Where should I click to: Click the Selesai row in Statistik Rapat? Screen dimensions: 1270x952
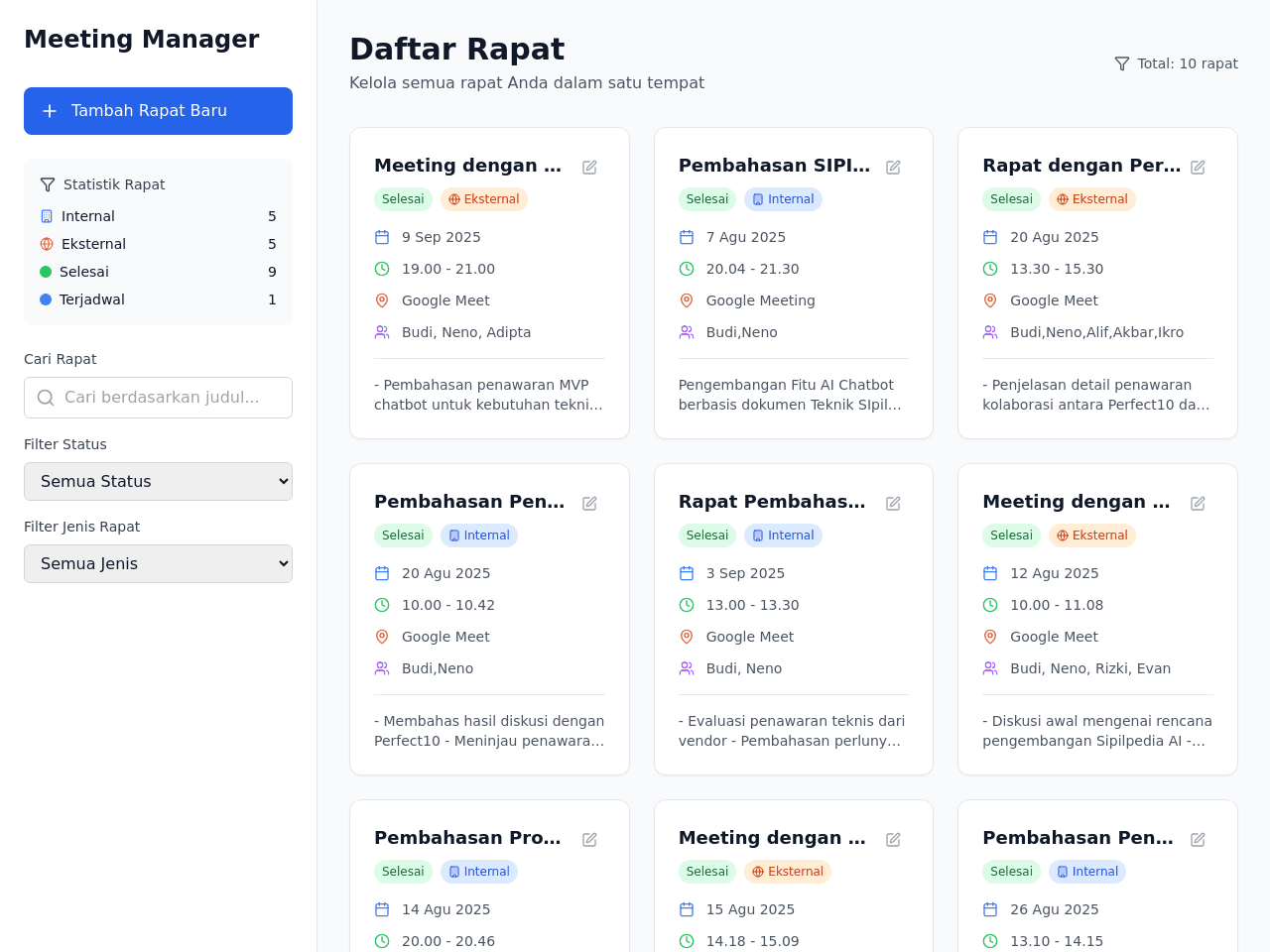coord(158,272)
